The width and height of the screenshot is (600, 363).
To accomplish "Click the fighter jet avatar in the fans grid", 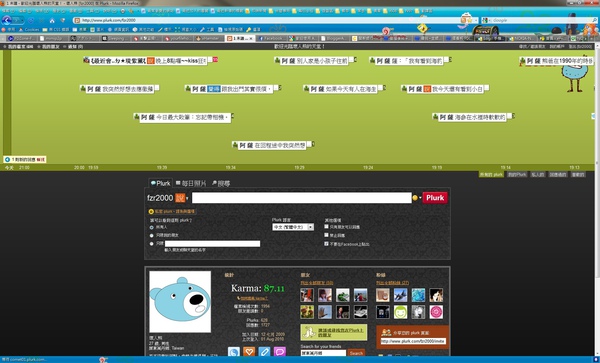I will pos(400,295).
